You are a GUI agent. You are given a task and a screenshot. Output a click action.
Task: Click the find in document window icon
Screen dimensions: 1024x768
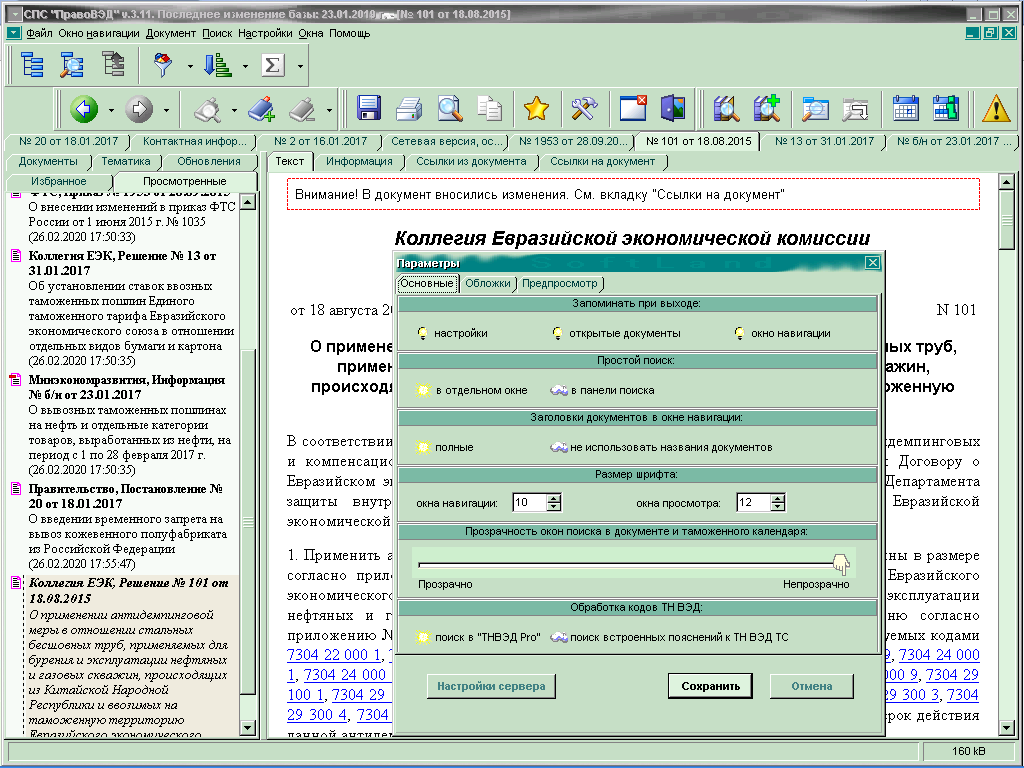[x=816, y=108]
